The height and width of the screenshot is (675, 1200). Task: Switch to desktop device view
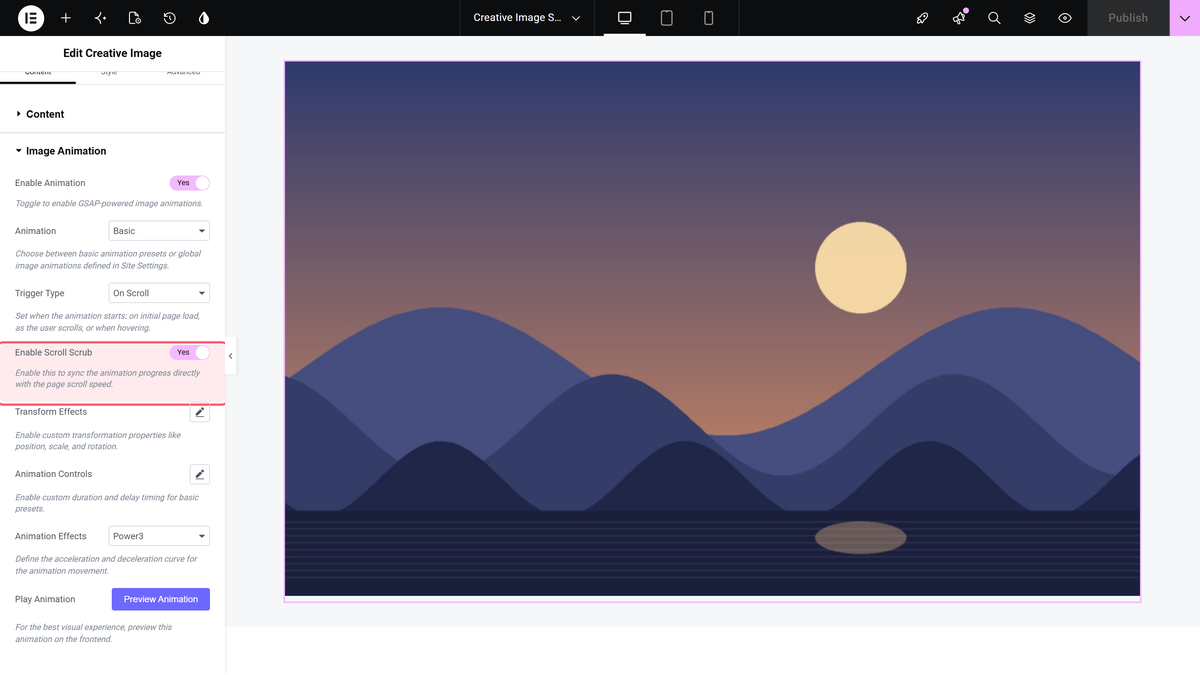click(625, 18)
